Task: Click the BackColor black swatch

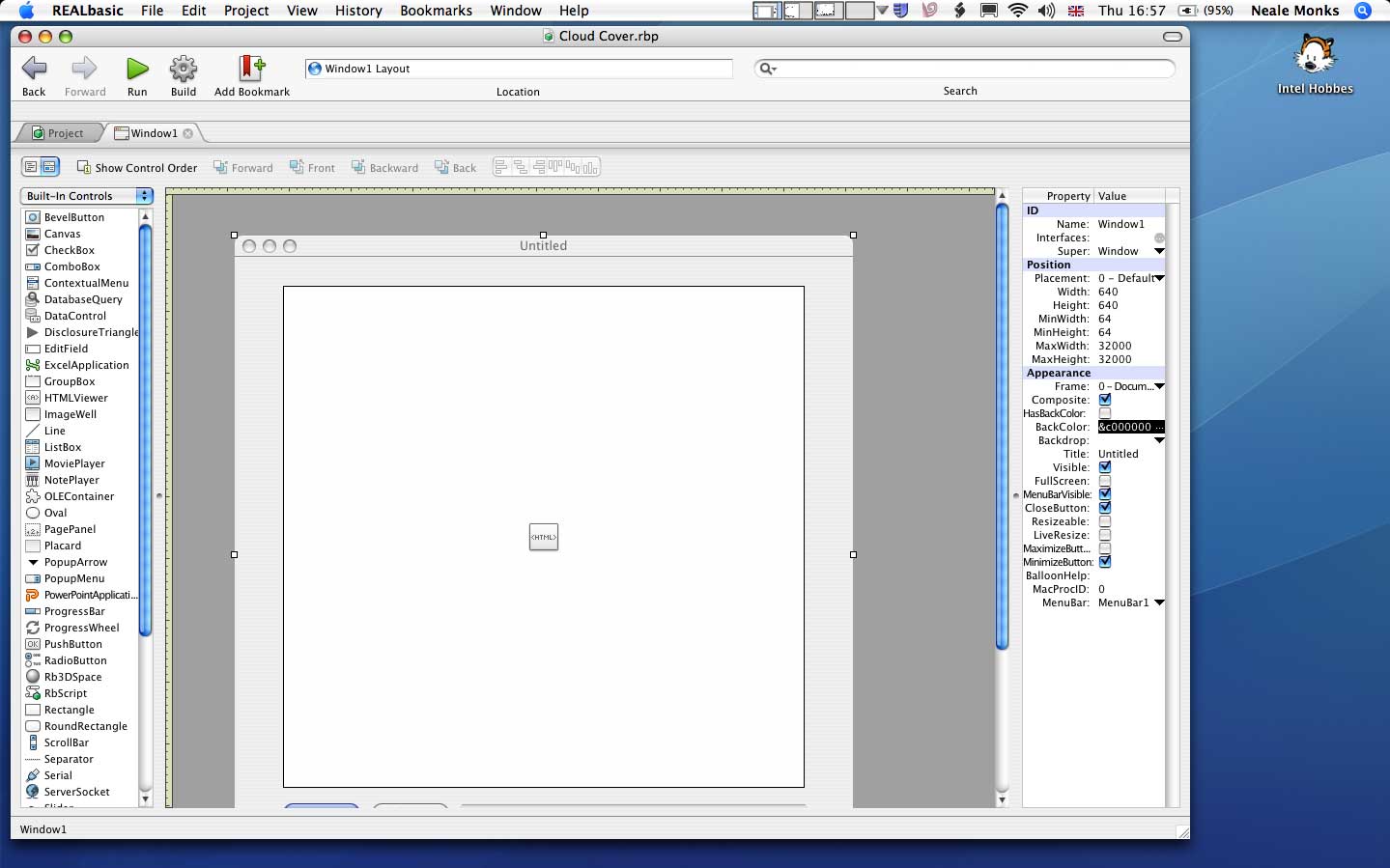Action: pyautogui.click(x=1130, y=427)
